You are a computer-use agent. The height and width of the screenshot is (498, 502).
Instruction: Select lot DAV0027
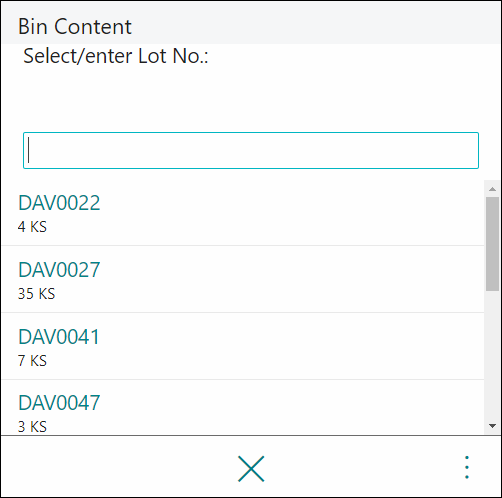pos(59,270)
